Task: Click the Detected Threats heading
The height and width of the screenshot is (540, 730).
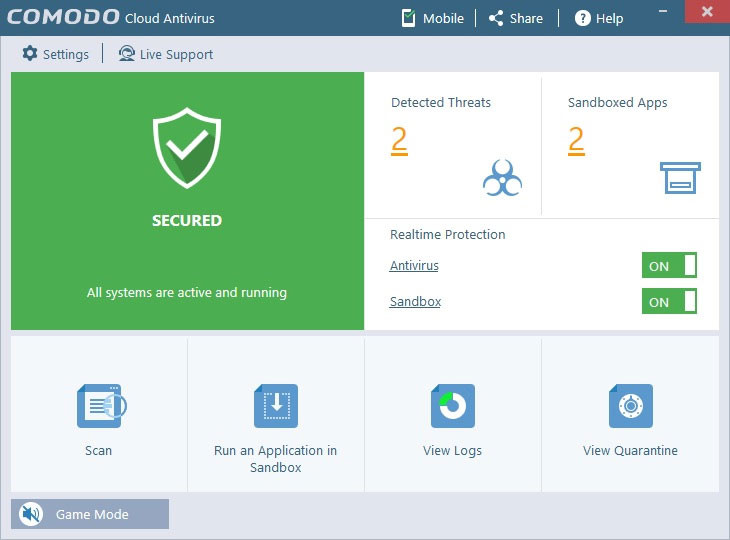Action: tap(441, 102)
